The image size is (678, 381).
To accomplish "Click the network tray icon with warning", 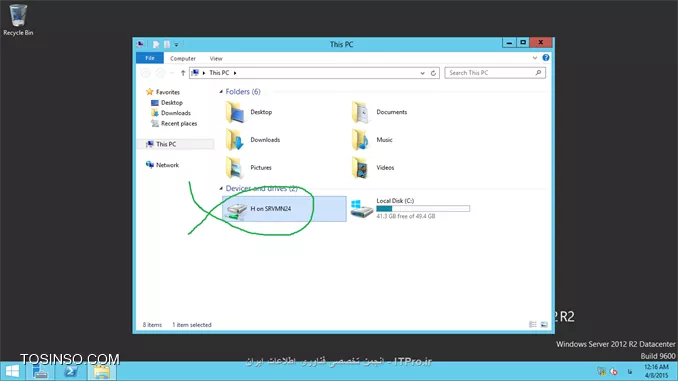I will point(601,371).
